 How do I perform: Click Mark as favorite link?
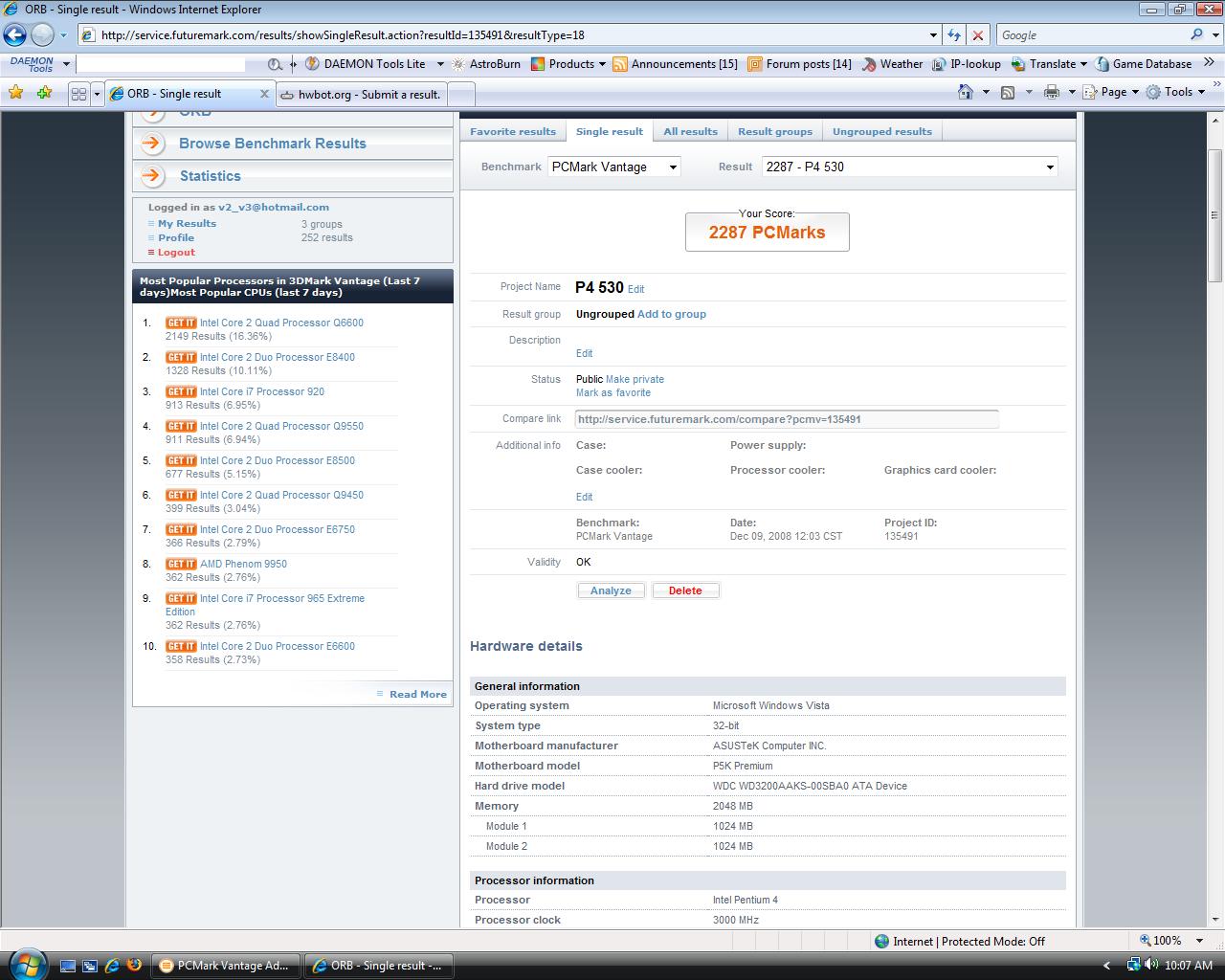tap(613, 392)
